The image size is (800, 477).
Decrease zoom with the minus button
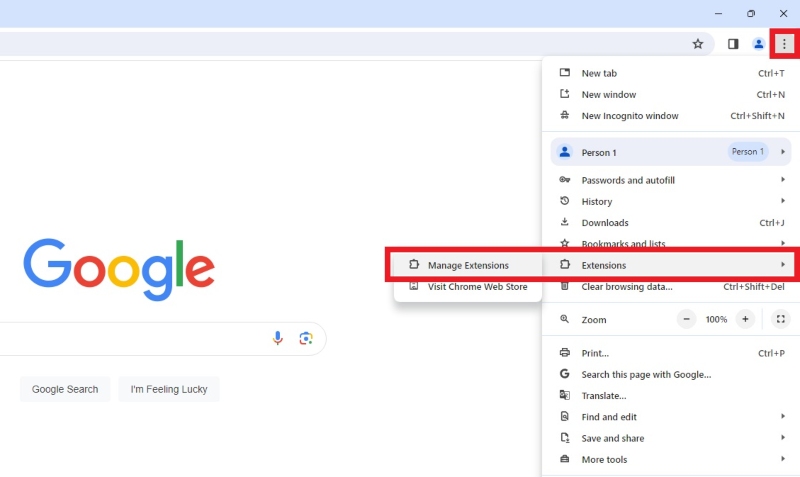tap(686, 319)
